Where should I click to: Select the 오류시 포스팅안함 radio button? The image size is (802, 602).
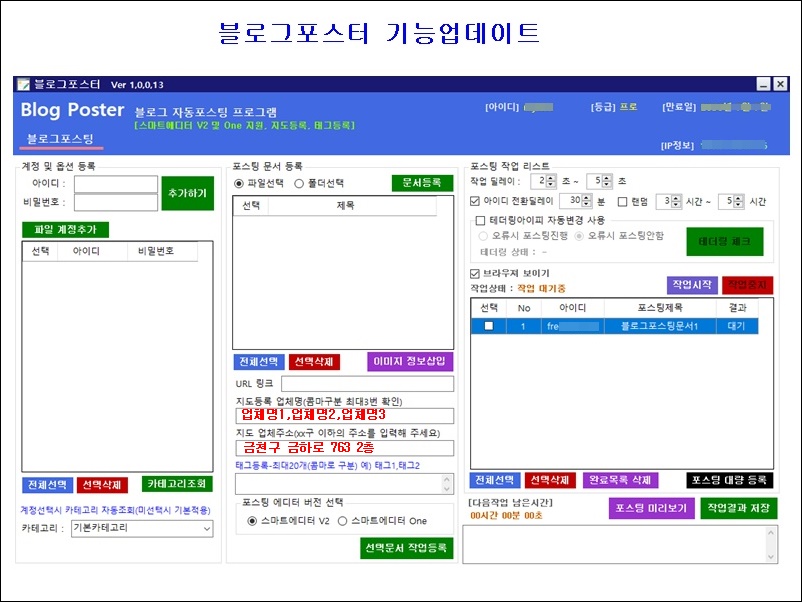coord(579,236)
